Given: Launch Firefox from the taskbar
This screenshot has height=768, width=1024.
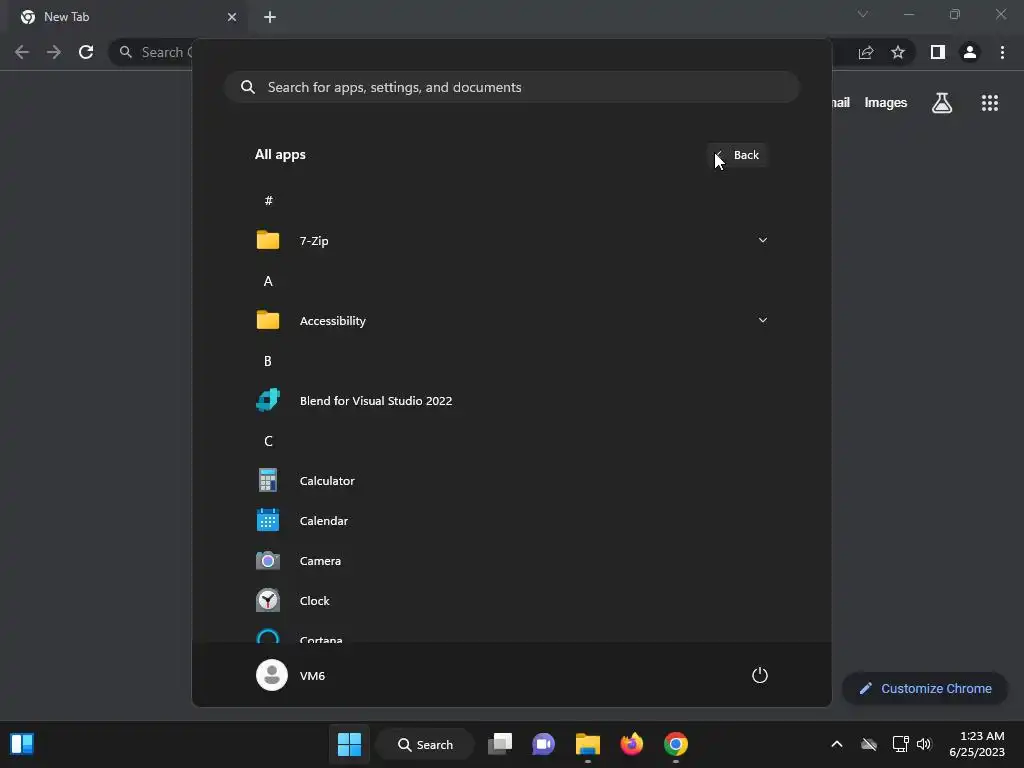Looking at the screenshot, I should (632, 744).
